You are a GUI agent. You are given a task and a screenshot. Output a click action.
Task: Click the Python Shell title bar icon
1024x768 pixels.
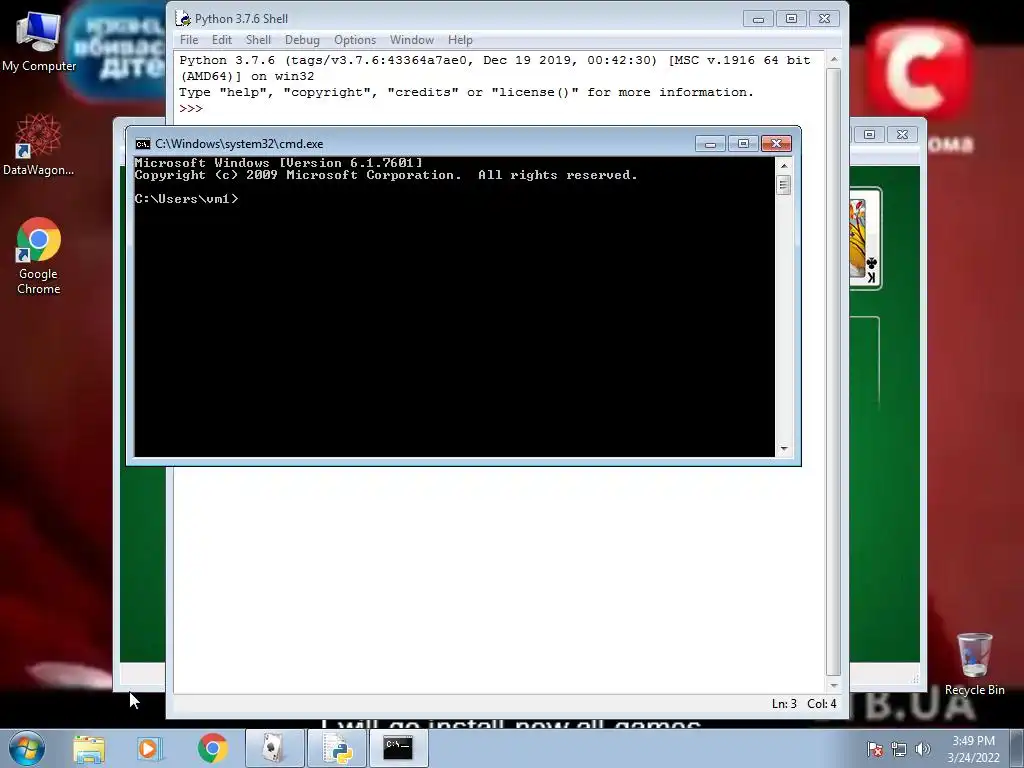click(x=184, y=18)
